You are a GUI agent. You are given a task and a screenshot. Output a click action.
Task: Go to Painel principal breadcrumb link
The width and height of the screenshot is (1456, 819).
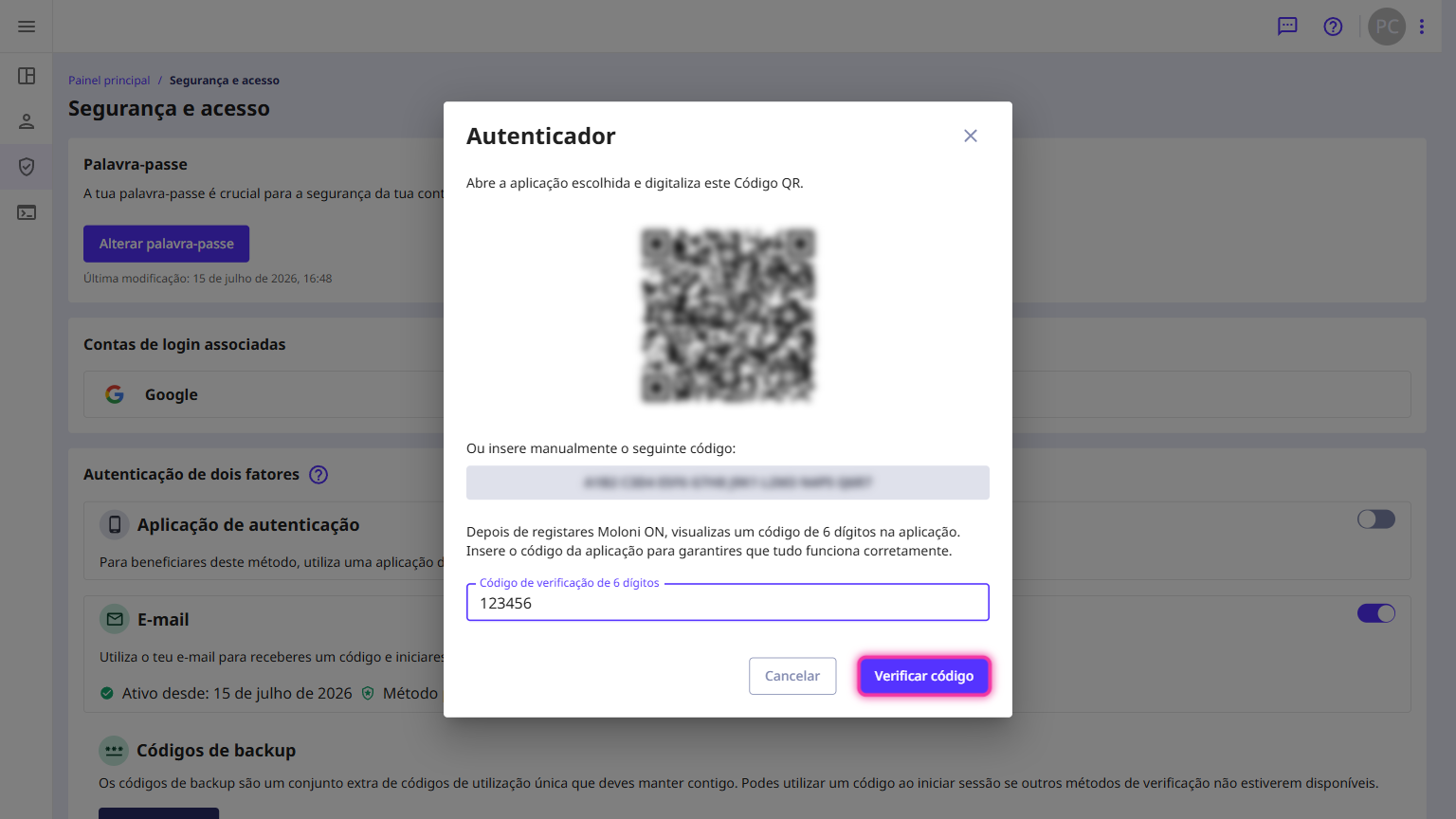109,81
